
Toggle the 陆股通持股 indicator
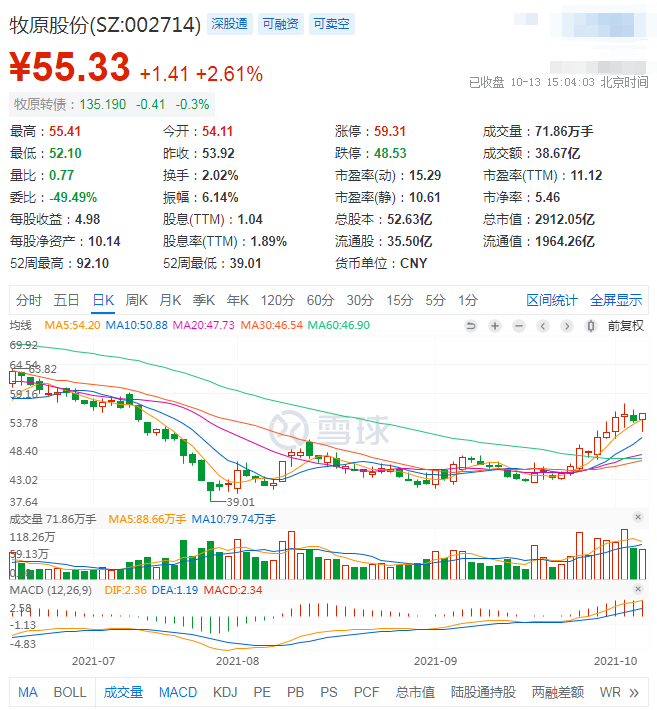click(x=483, y=693)
